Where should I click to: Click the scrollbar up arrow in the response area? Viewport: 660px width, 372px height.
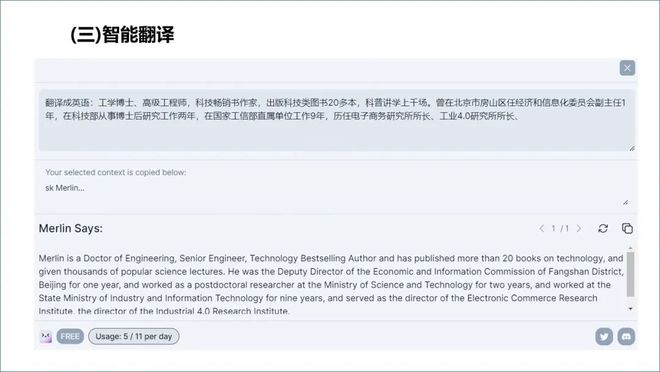click(x=631, y=248)
